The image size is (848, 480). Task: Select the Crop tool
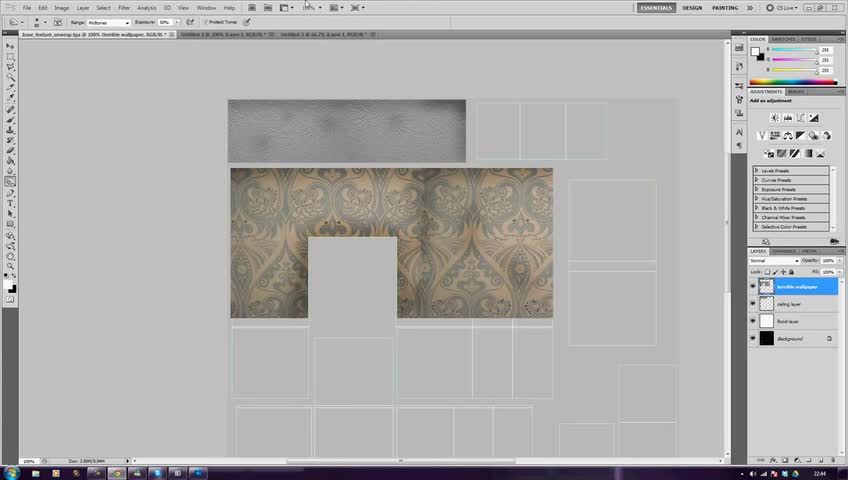pyautogui.click(x=10, y=88)
